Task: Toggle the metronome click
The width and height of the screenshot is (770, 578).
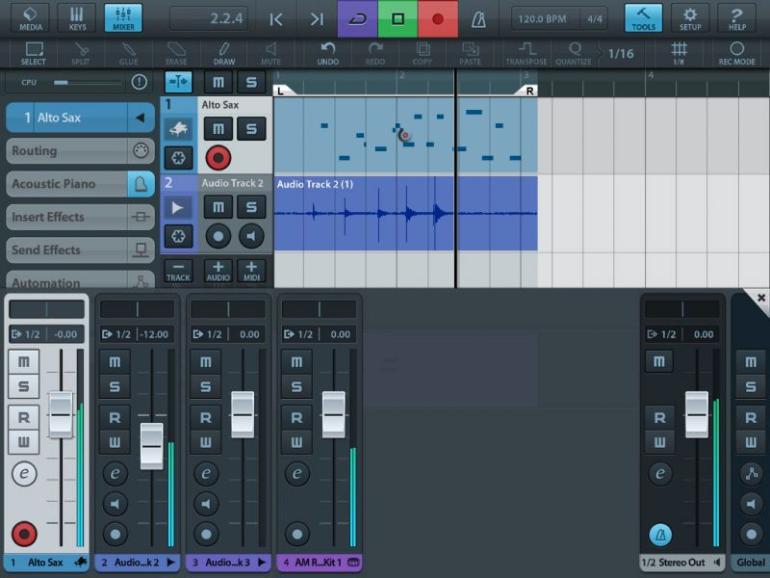Action: click(x=479, y=19)
